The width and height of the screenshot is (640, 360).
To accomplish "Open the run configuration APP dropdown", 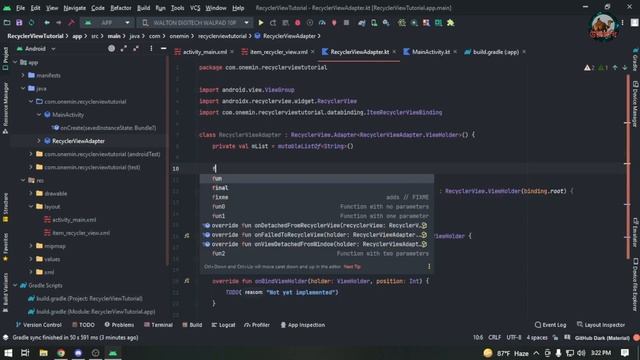I will [x=107, y=23].
